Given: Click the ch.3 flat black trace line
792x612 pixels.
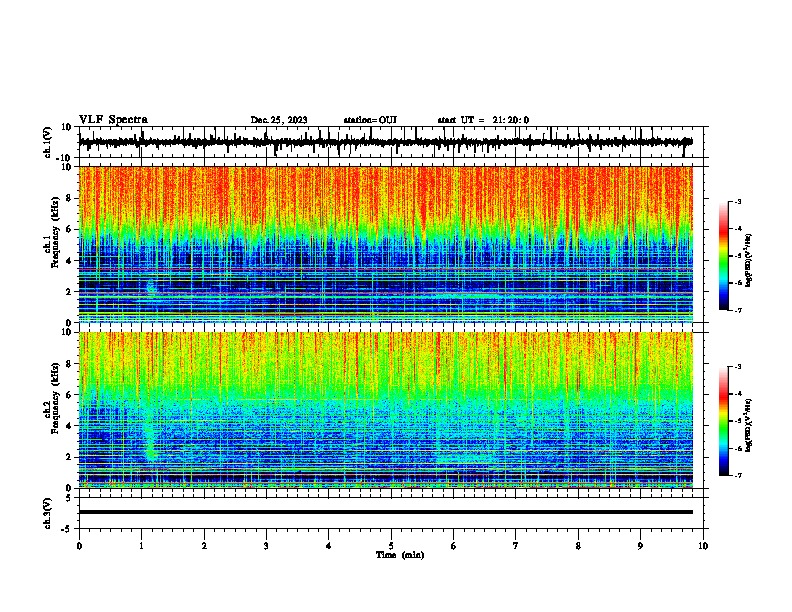Looking at the screenshot, I should (x=385, y=512).
